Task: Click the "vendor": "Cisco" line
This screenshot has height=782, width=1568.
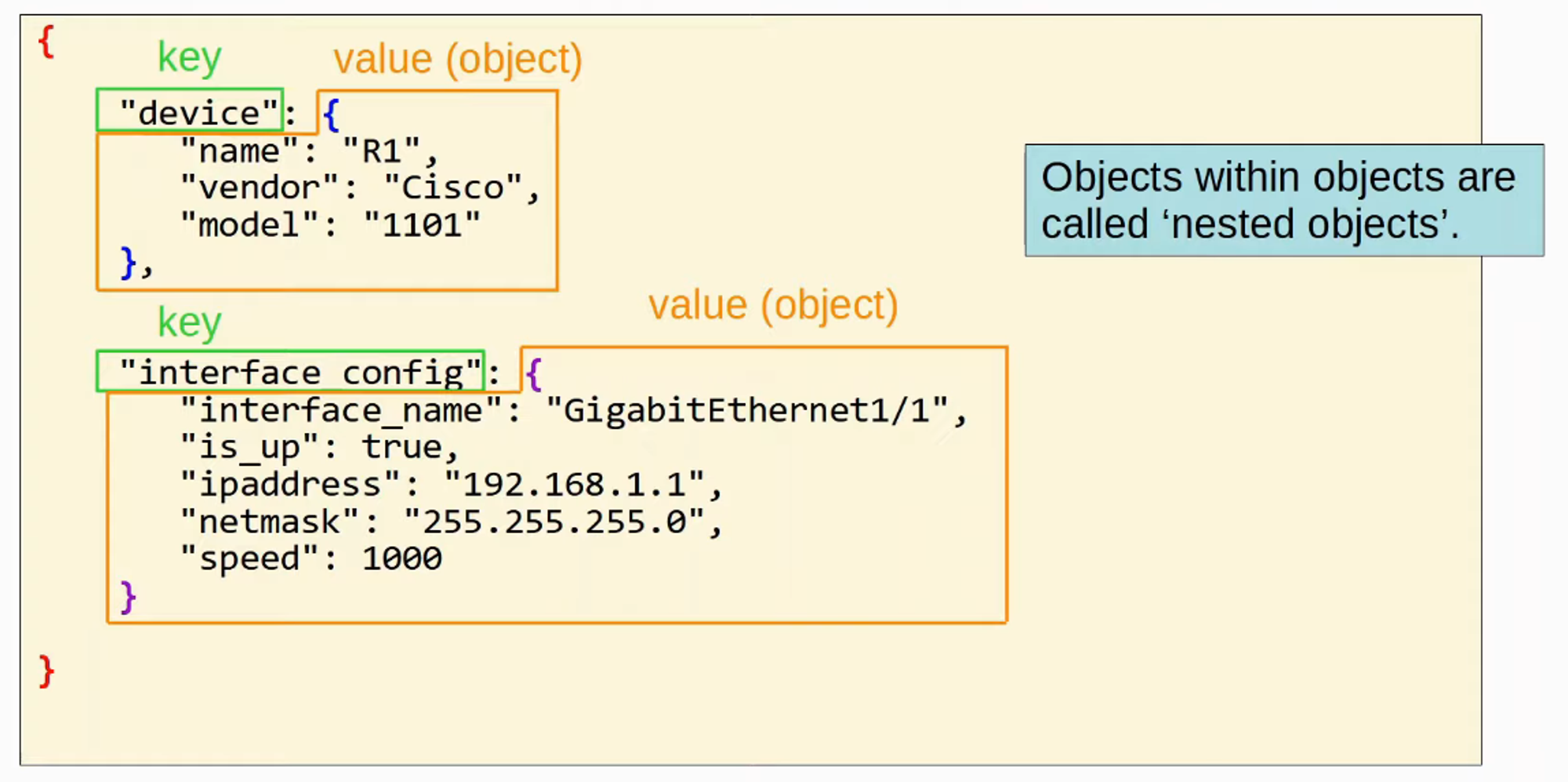Action: [x=359, y=187]
